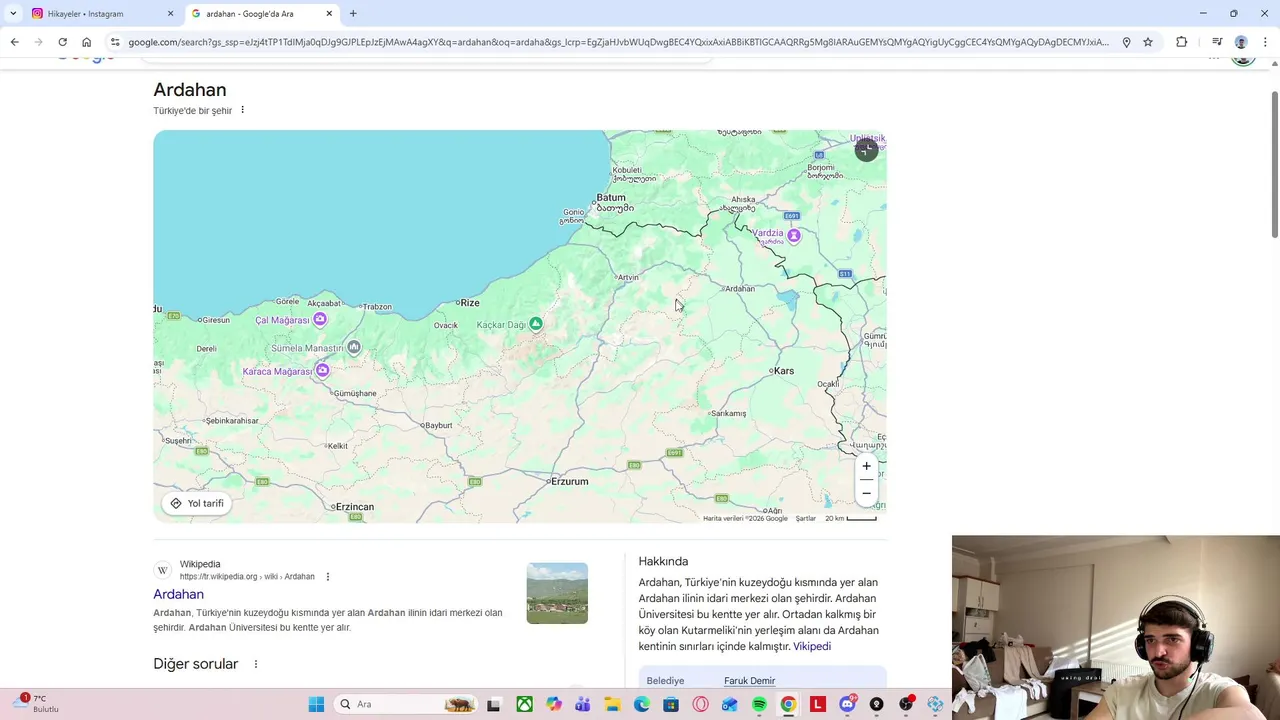Open Outlook from taskbar

tap(729, 704)
